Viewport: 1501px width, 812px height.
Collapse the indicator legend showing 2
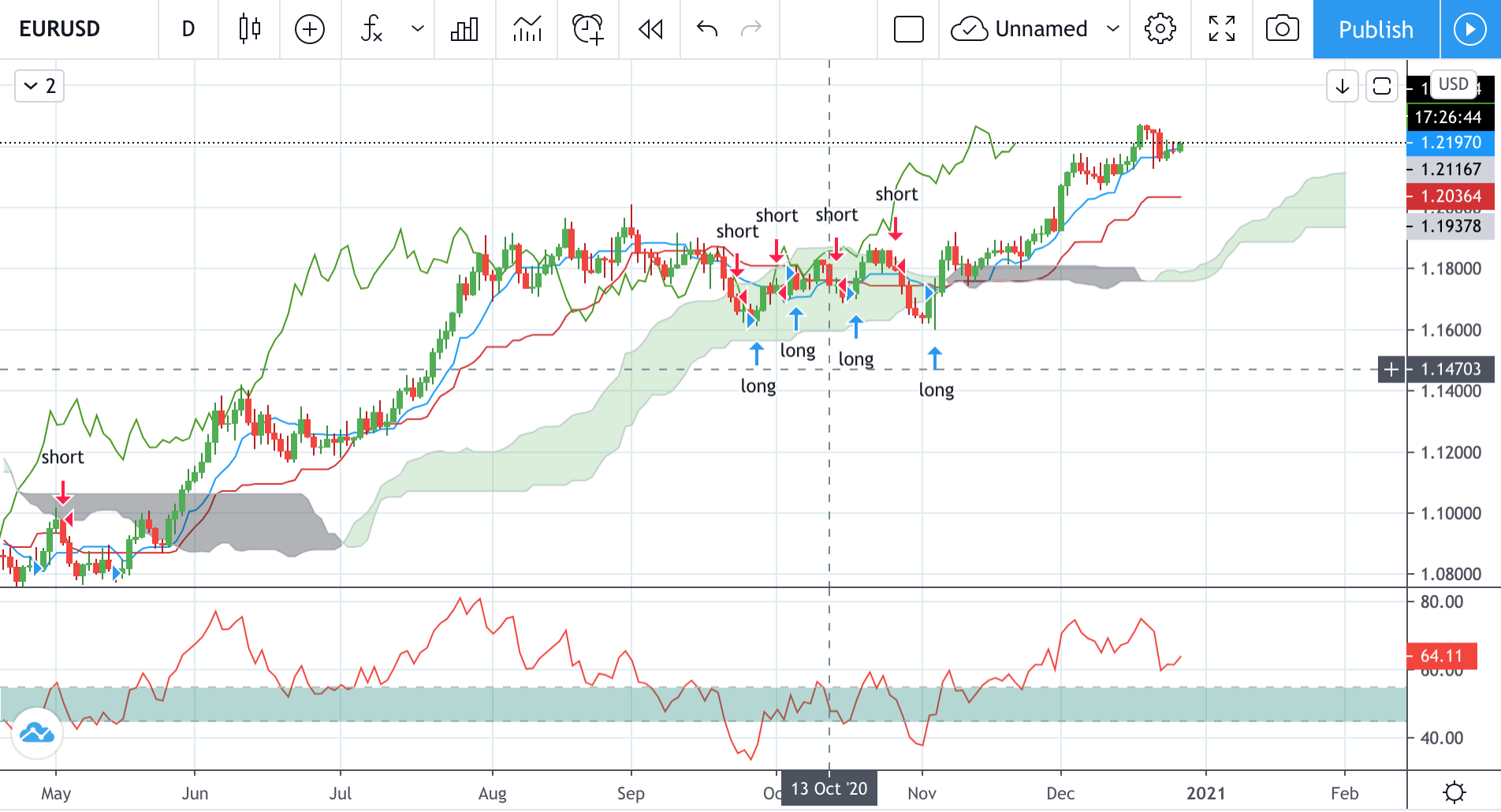[39, 86]
